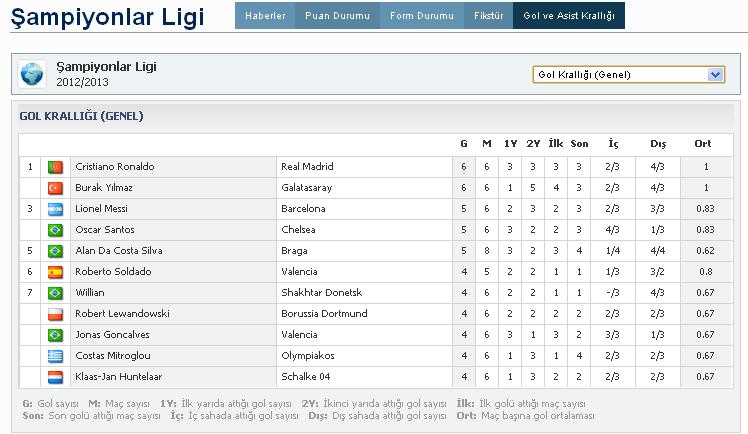This screenshot has height=434, width=748.
Task: Click the globe icon beside Şampiyonlar Ligi
Action: coord(32,74)
